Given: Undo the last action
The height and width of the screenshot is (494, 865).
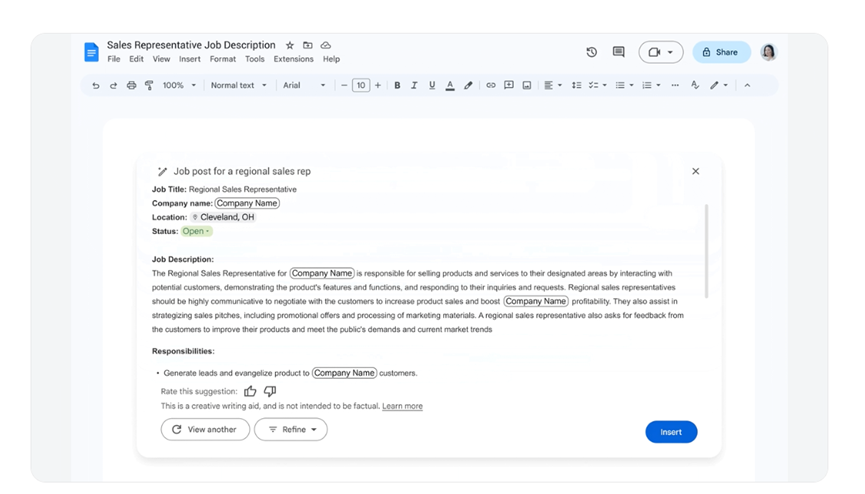Looking at the screenshot, I should [95, 86].
